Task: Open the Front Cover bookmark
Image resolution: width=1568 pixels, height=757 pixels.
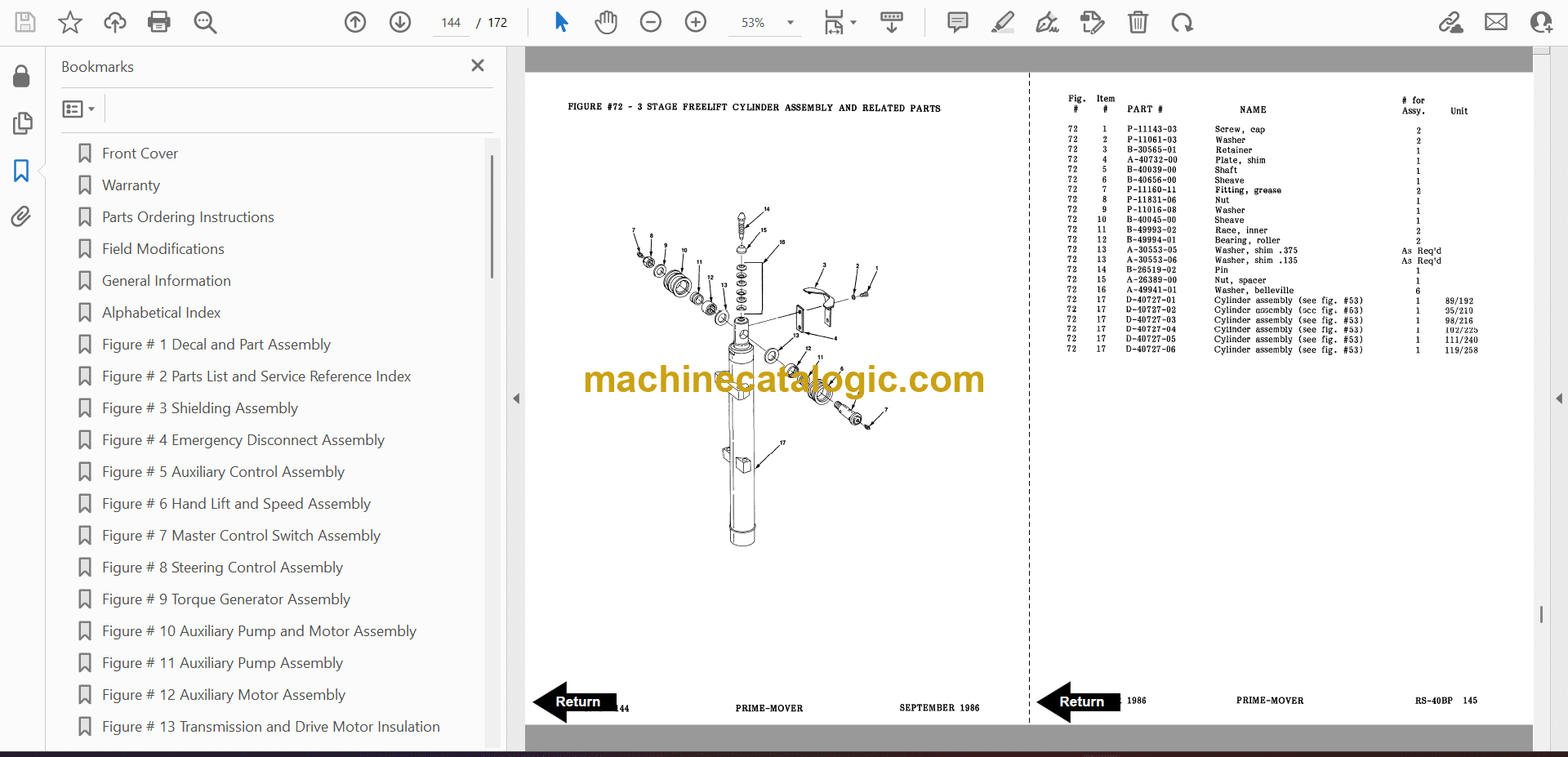Action: tap(140, 154)
